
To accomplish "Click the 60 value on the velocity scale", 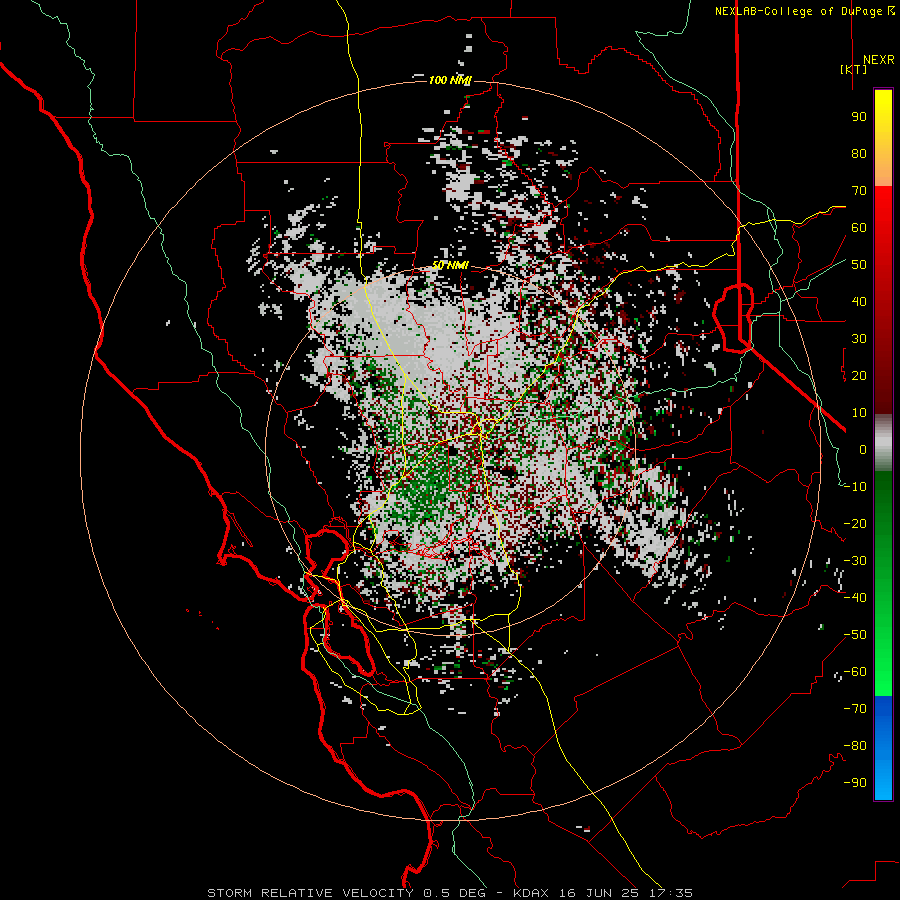I will click(x=859, y=228).
